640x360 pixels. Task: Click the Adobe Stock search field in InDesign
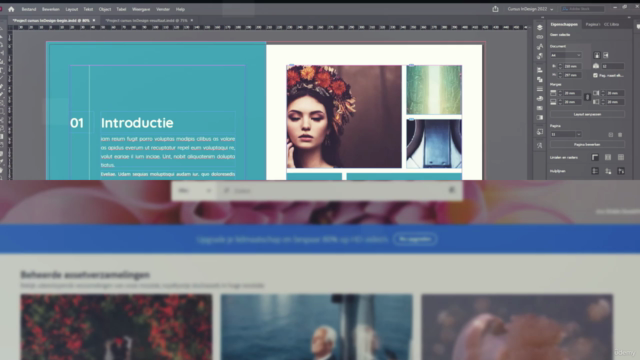(x=582, y=9)
